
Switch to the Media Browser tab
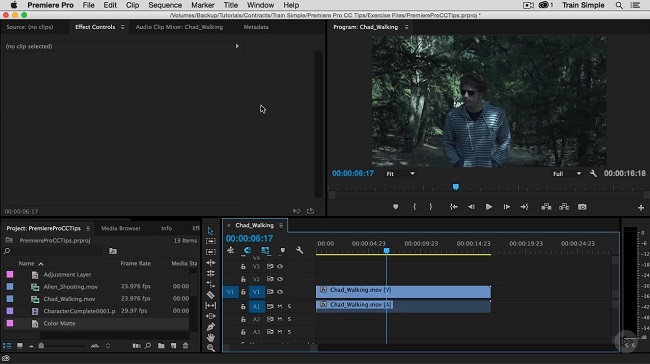coord(121,228)
